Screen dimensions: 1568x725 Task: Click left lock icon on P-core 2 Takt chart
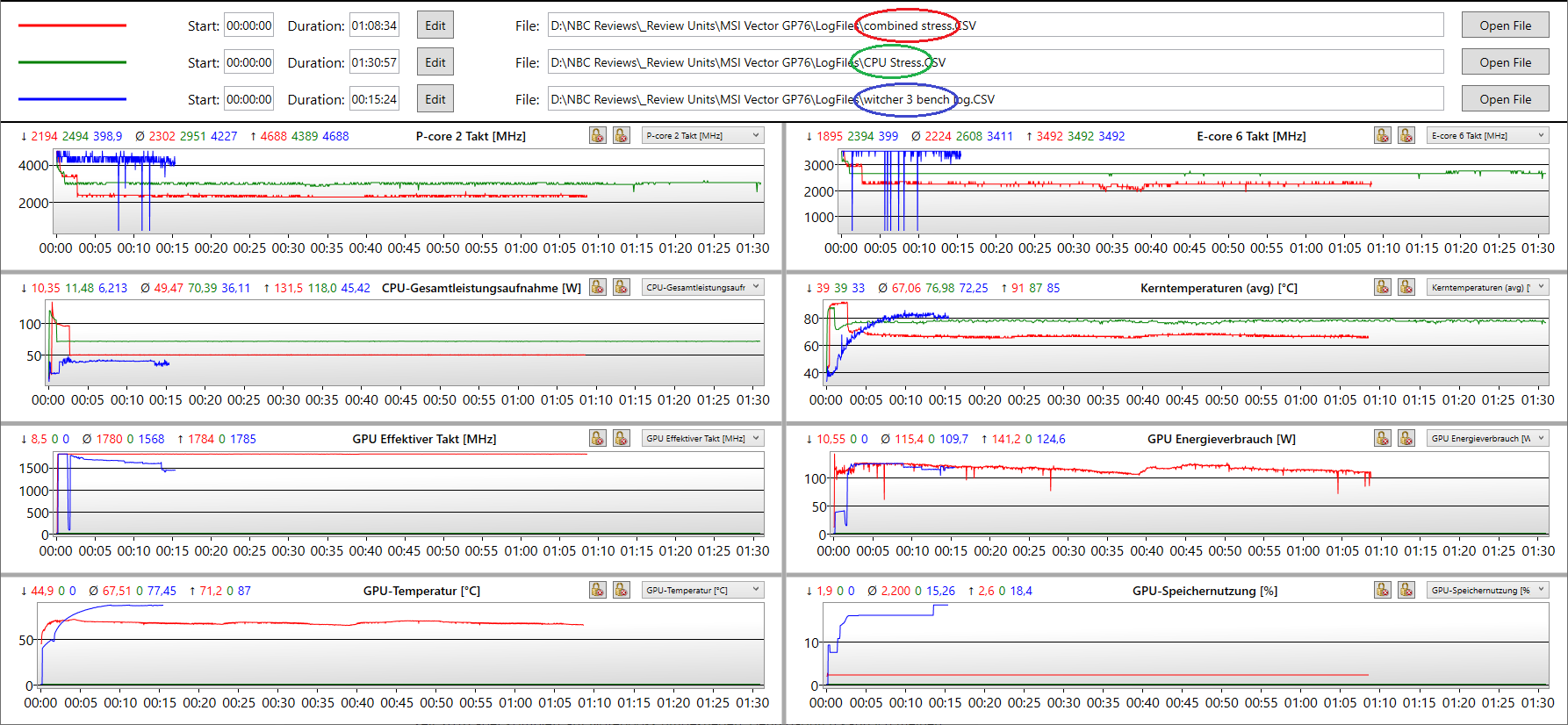click(597, 136)
